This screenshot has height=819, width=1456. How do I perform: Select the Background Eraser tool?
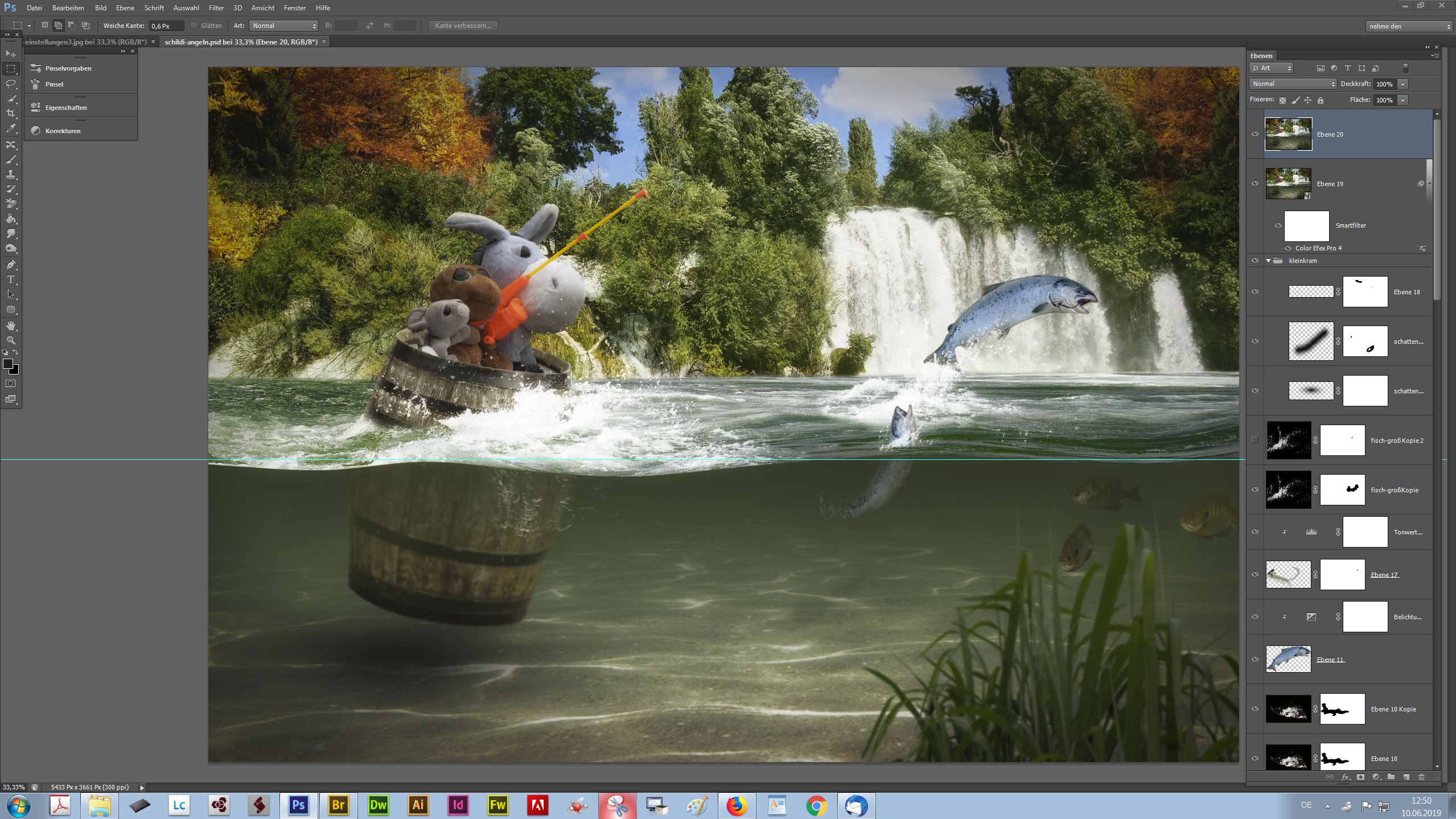pos(11,204)
